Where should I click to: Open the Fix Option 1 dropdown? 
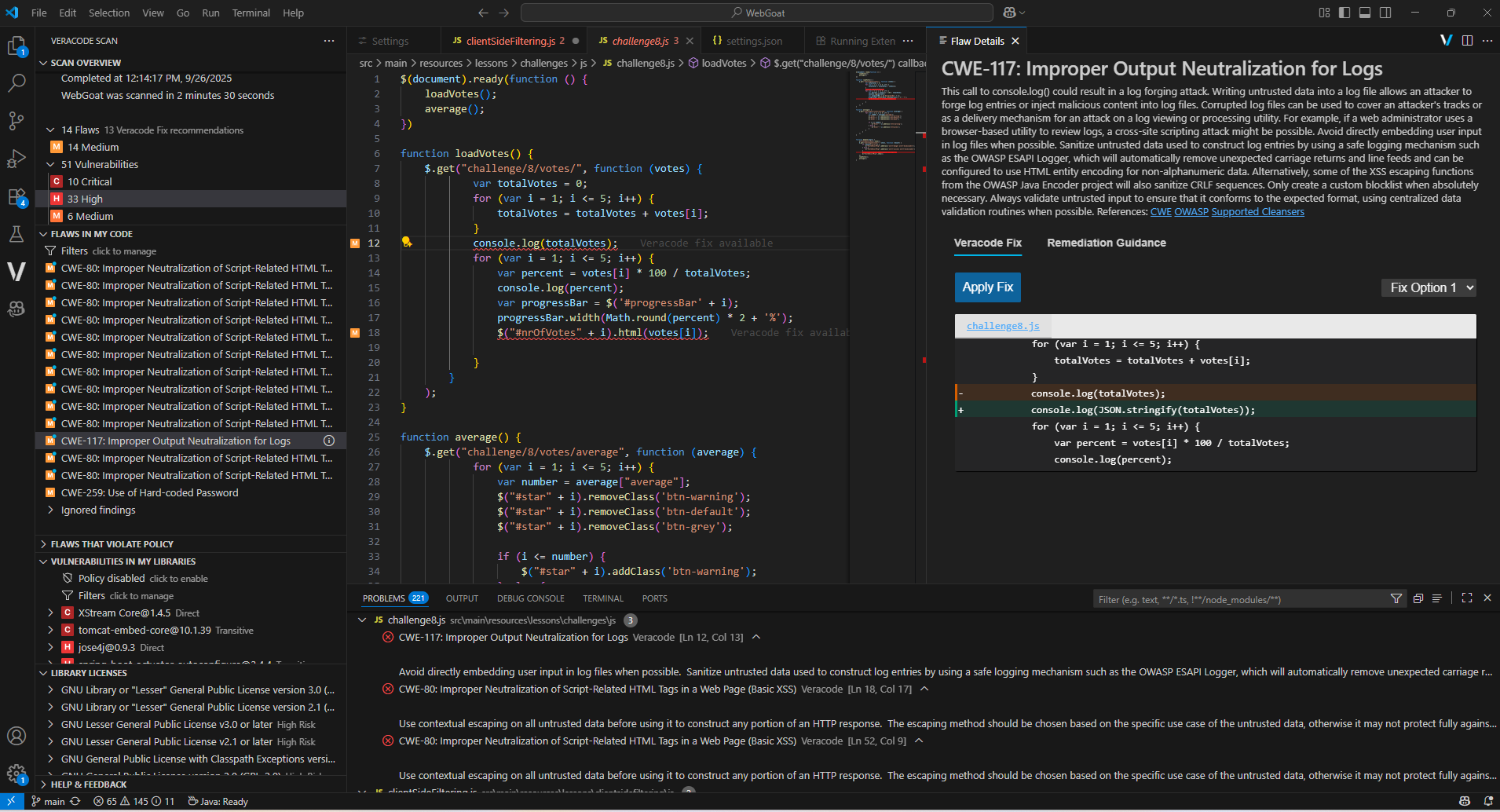click(1429, 287)
